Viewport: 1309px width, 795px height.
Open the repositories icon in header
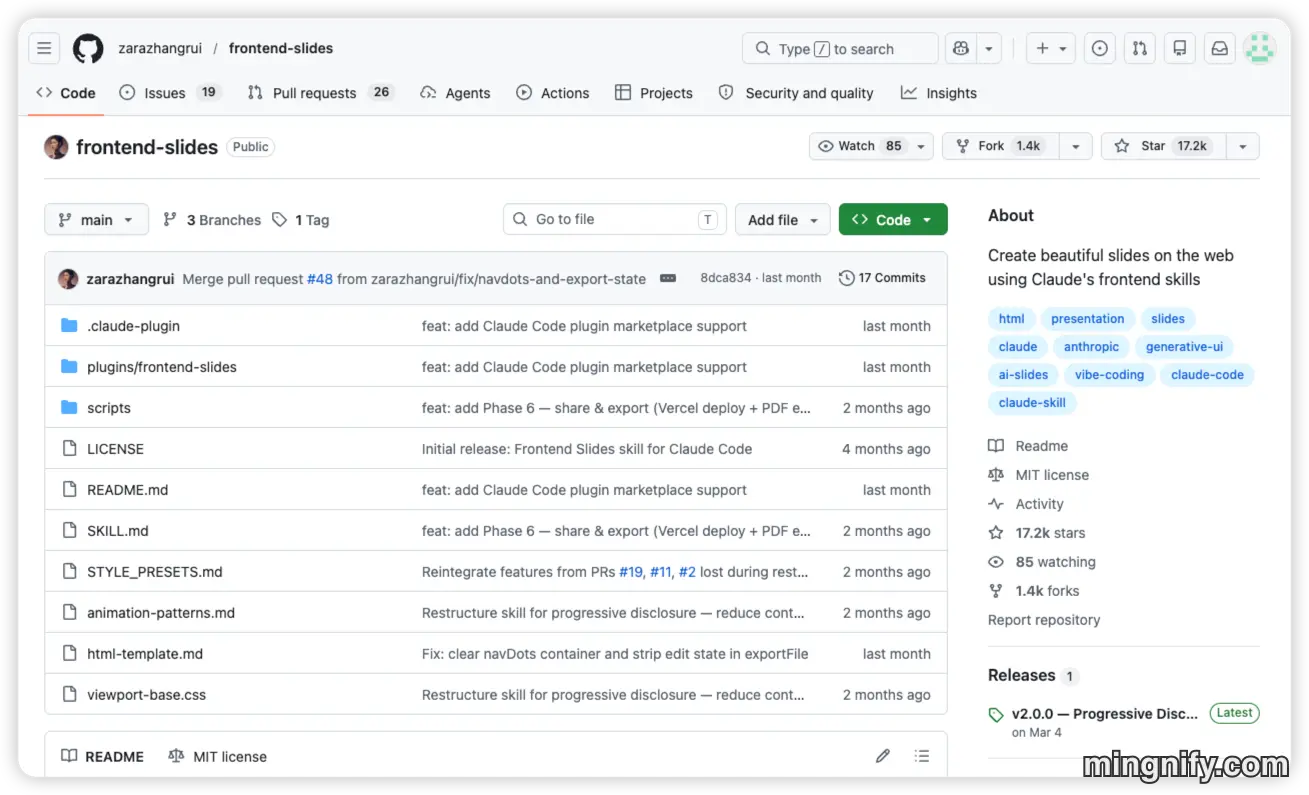coord(1180,48)
